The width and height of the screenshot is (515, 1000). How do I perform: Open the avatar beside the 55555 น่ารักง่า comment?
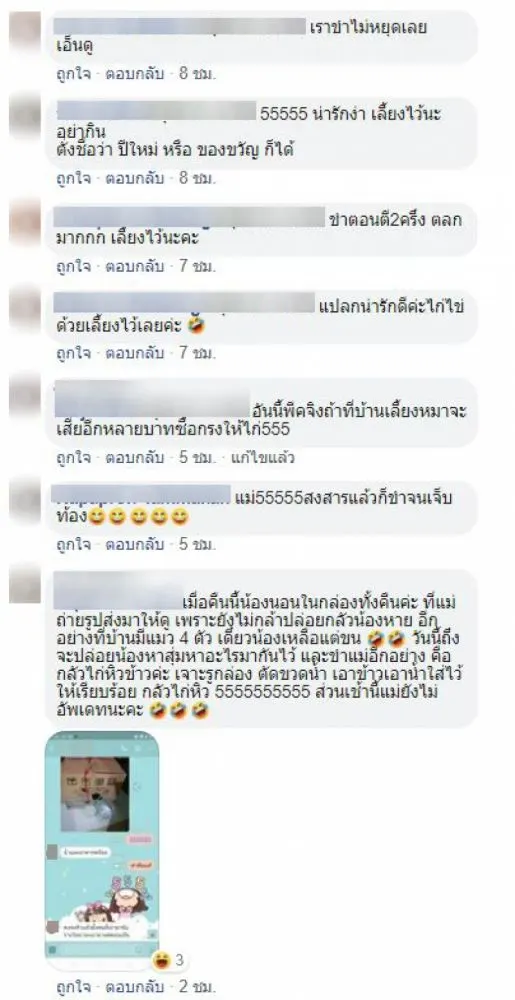pos(25,115)
